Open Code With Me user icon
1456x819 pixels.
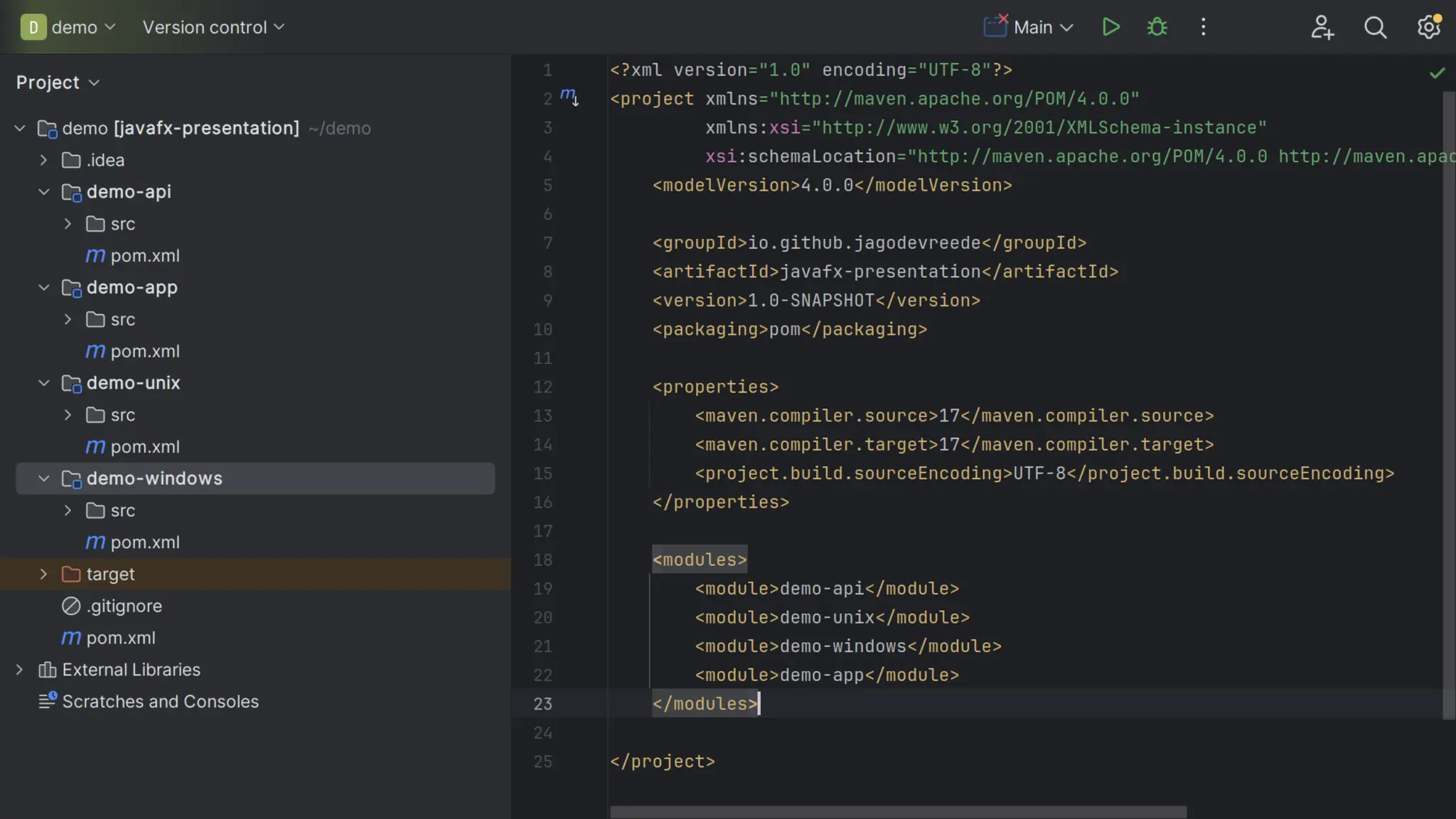pyautogui.click(x=1322, y=27)
